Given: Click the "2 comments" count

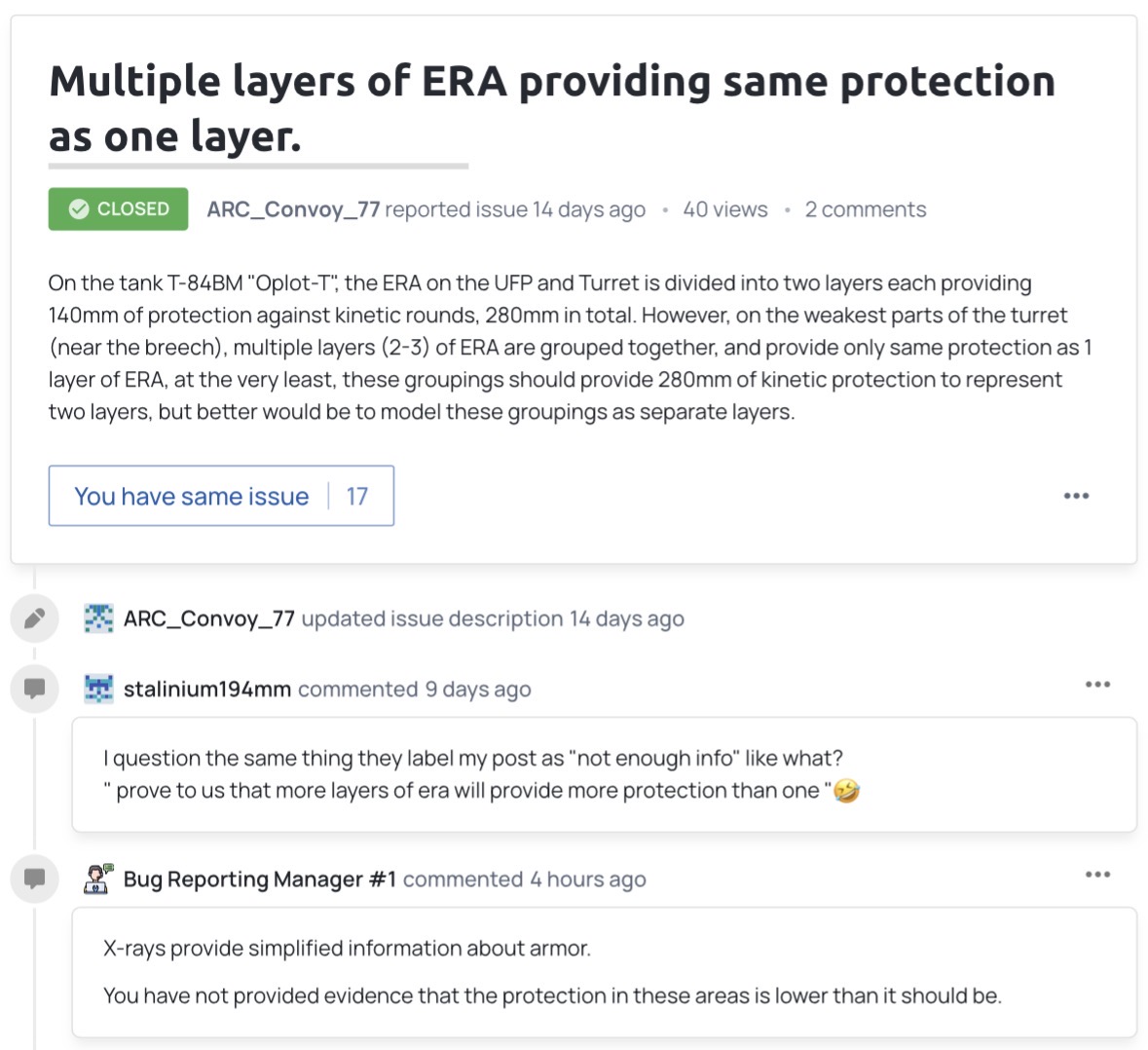Looking at the screenshot, I should pos(865,209).
